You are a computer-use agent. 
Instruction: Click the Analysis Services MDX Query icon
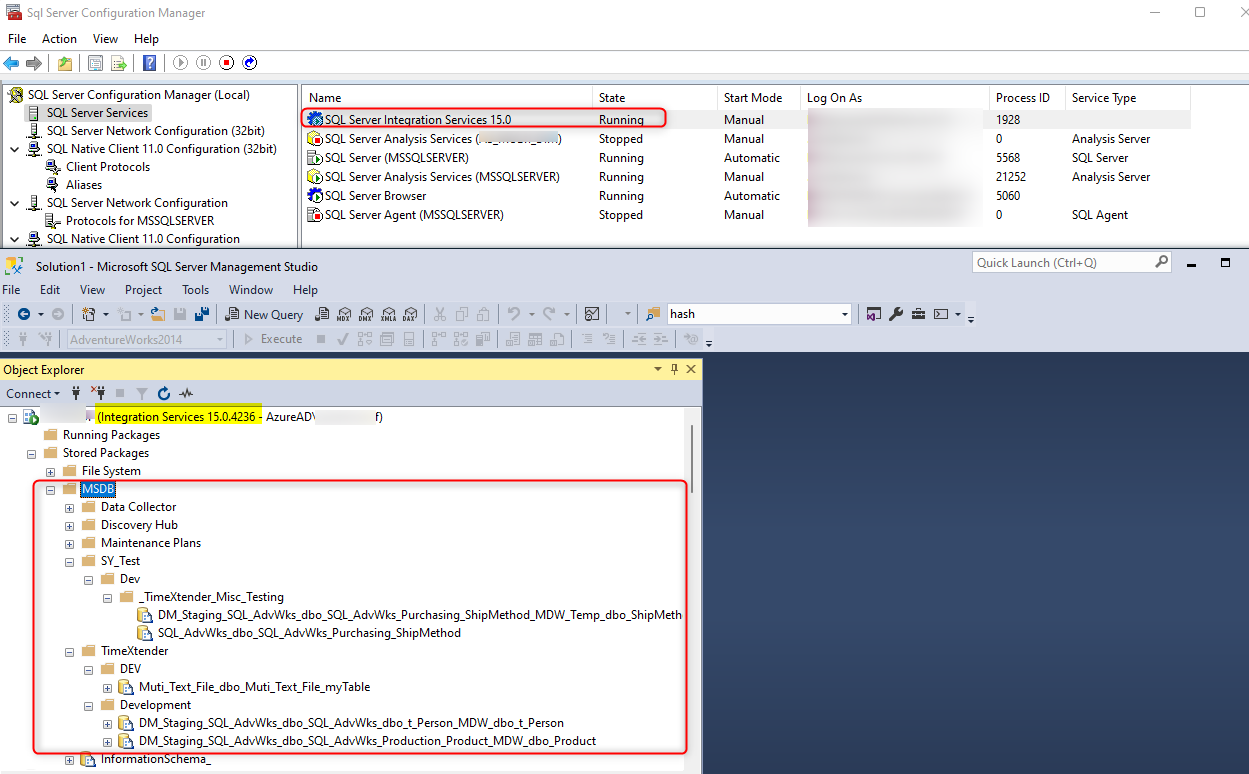click(x=345, y=314)
